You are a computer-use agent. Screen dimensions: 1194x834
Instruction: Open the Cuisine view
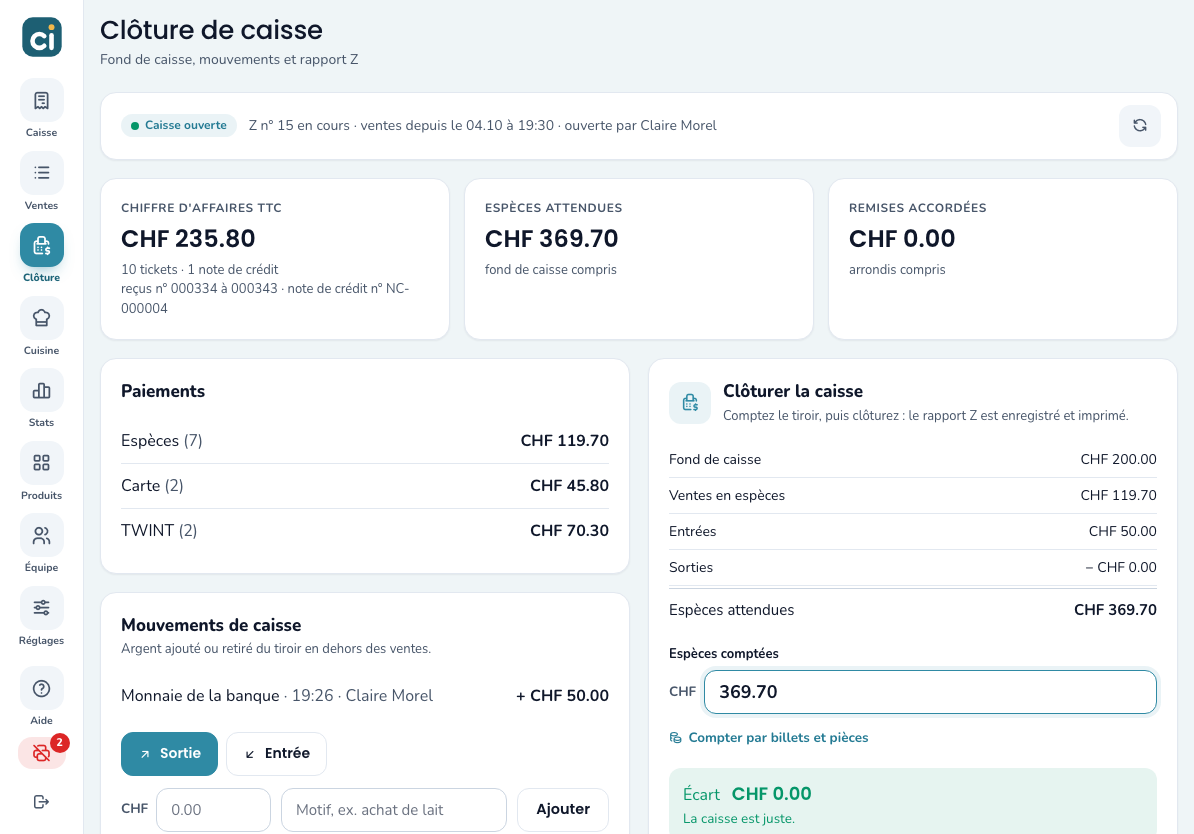pos(42,327)
